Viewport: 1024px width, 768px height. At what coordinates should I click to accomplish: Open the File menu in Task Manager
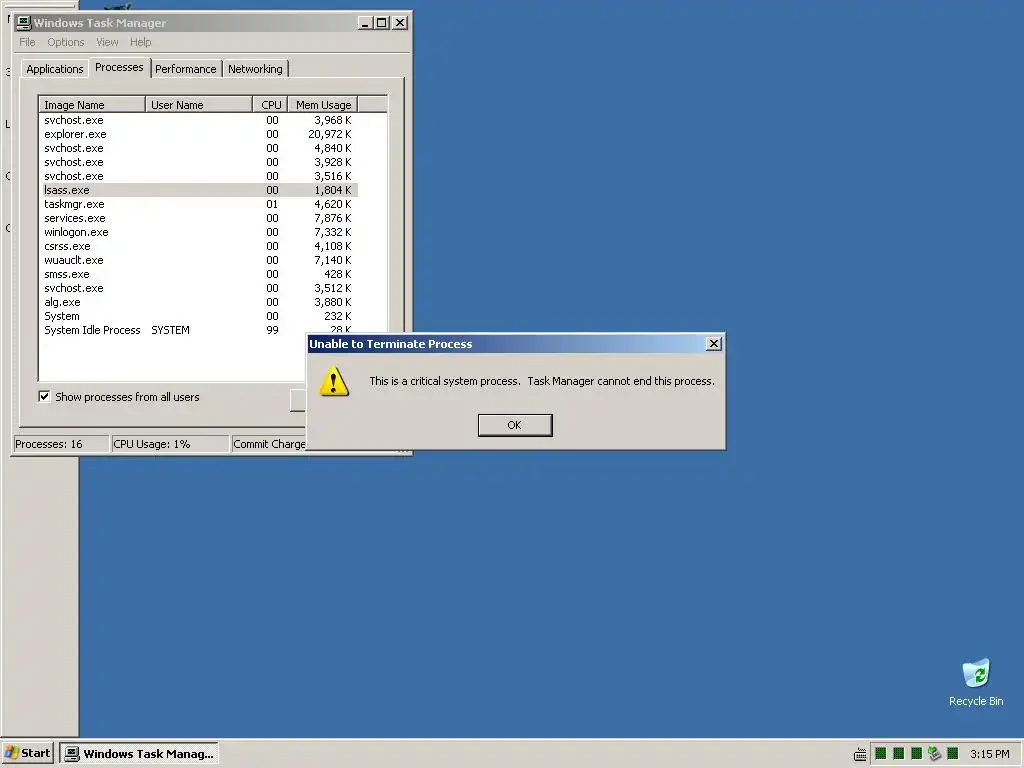pyautogui.click(x=27, y=42)
